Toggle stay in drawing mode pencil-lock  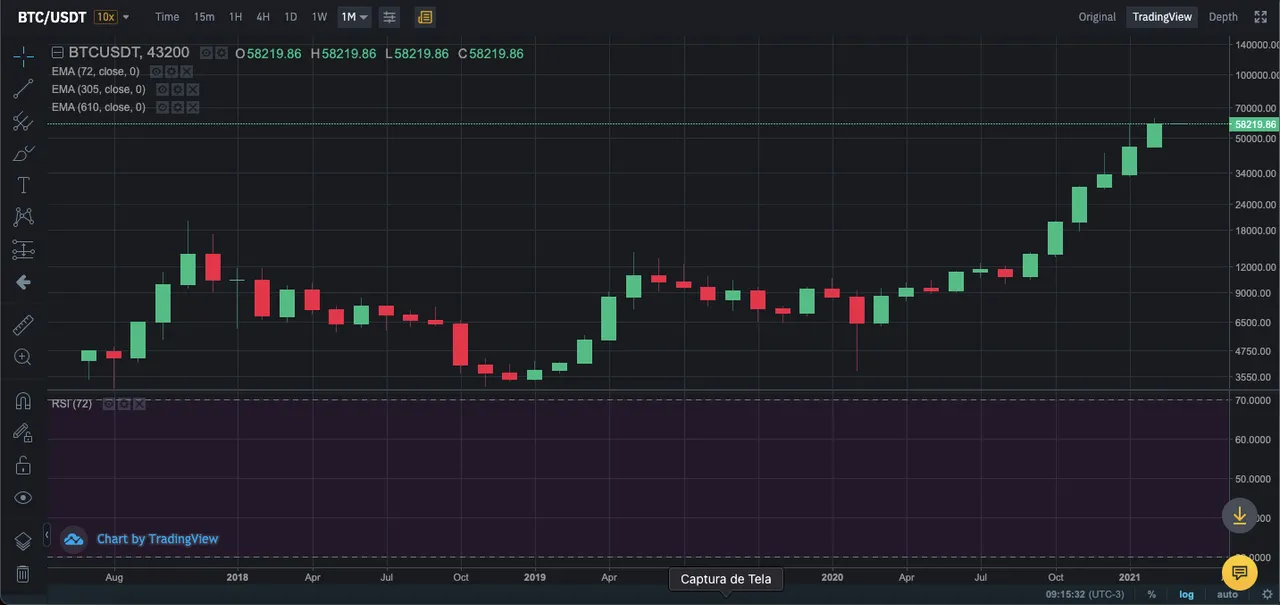pos(23,433)
